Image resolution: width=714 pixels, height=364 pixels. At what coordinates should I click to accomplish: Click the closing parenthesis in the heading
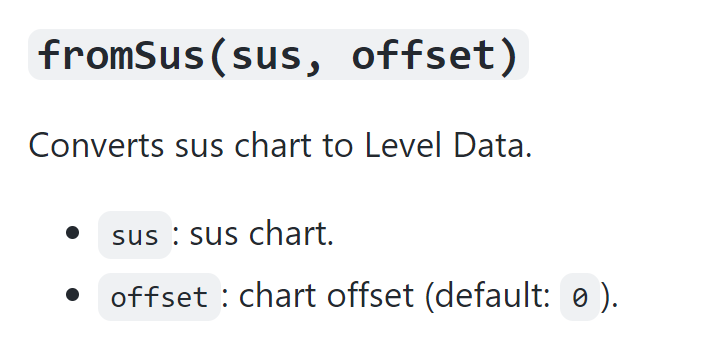point(510,56)
